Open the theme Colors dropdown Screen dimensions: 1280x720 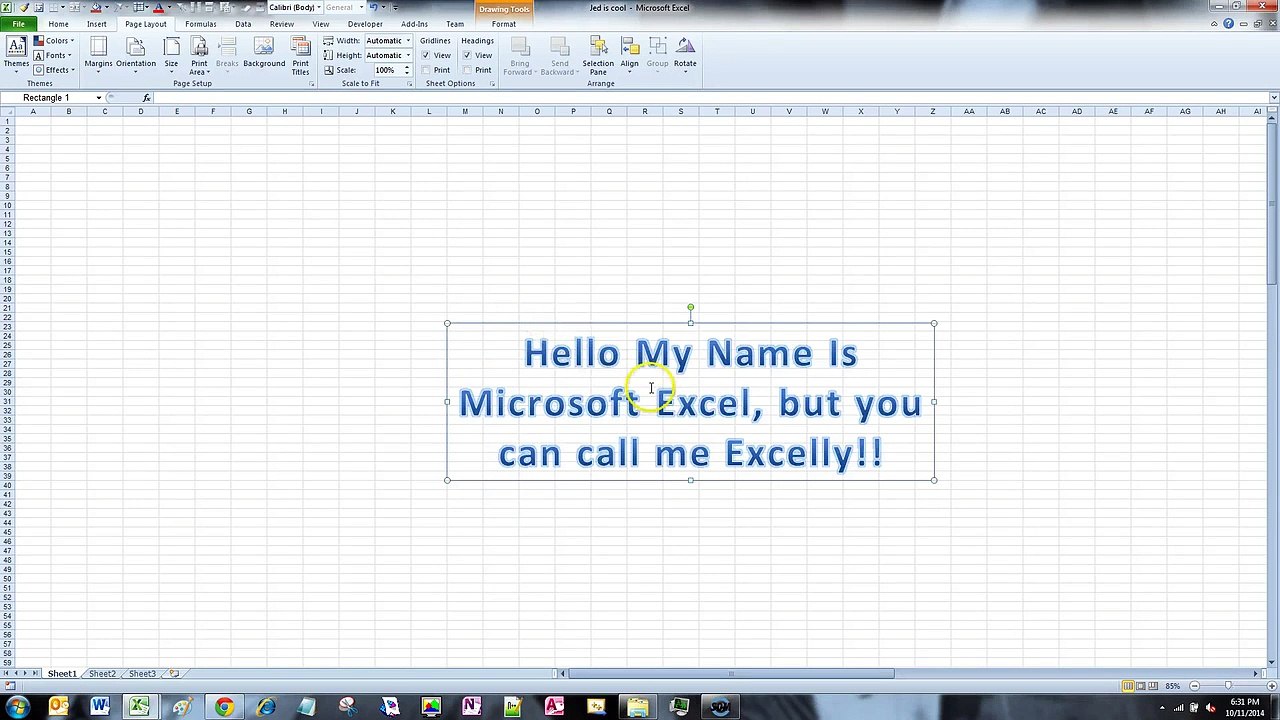click(x=54, y=41)
